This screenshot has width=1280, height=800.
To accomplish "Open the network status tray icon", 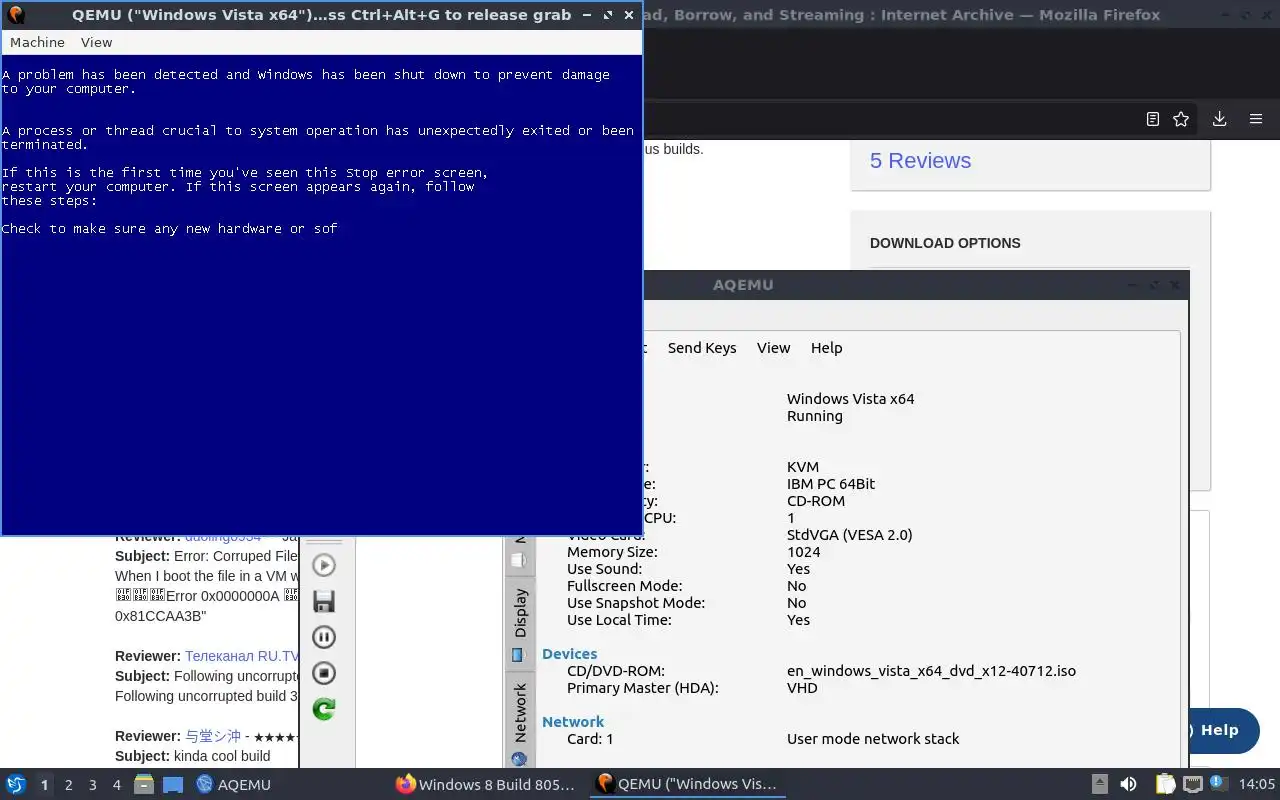I will click(1192, 784).
